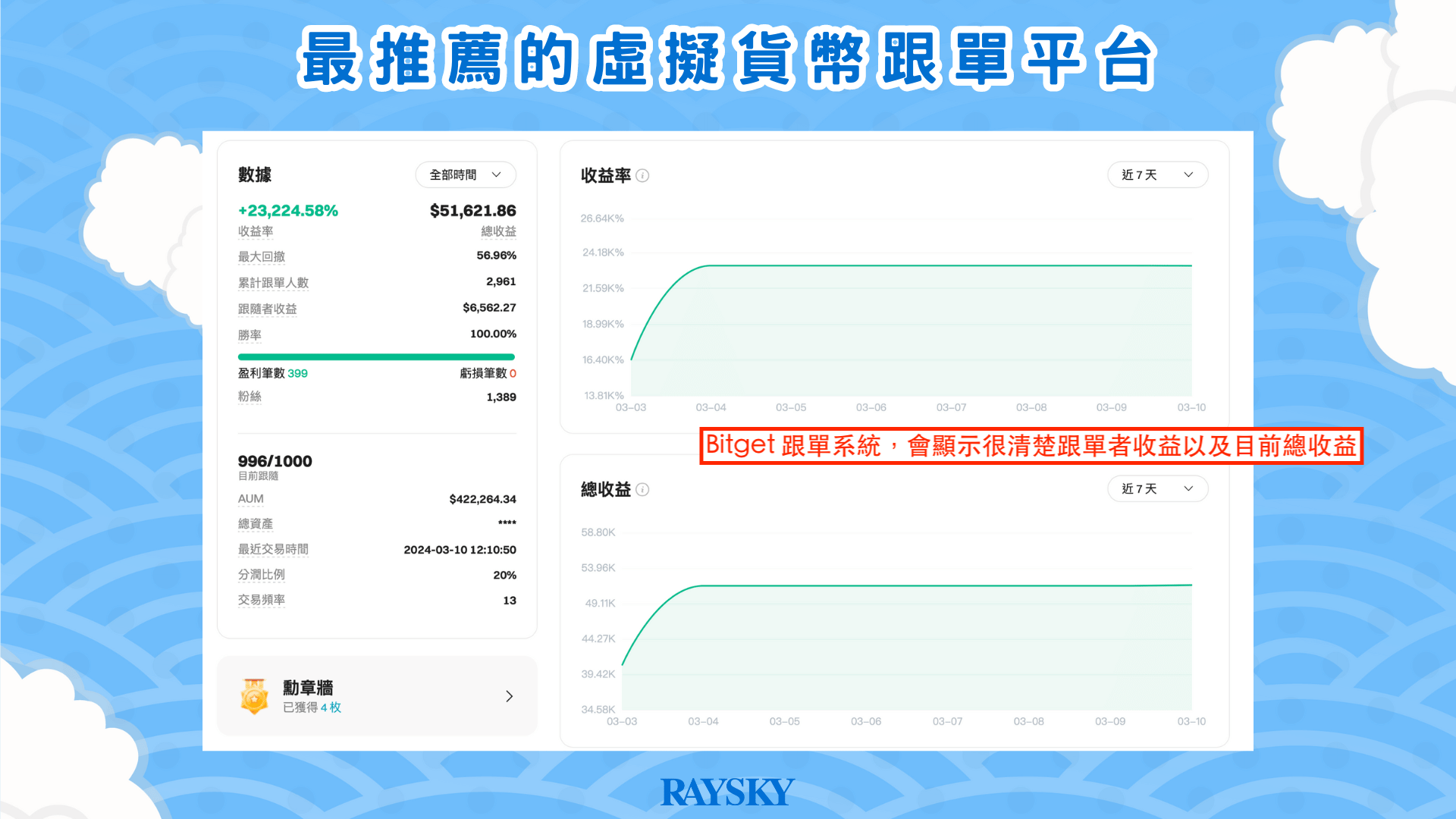The width and height of the screenshot is (1456, 819).
Task: Click info icon next to 總收益 title
Action: (x=642, y=489)
